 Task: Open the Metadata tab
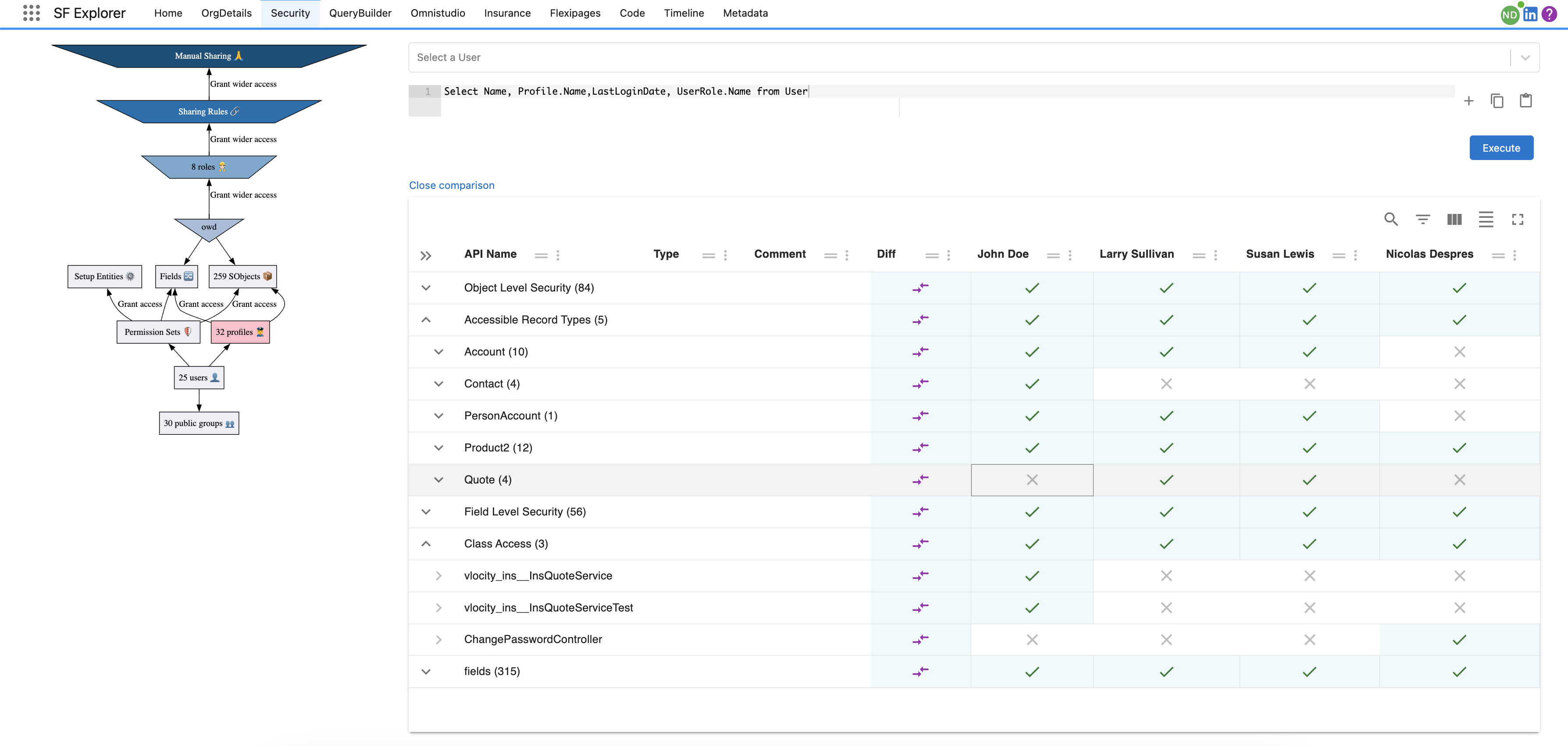(x=745, y=13)
